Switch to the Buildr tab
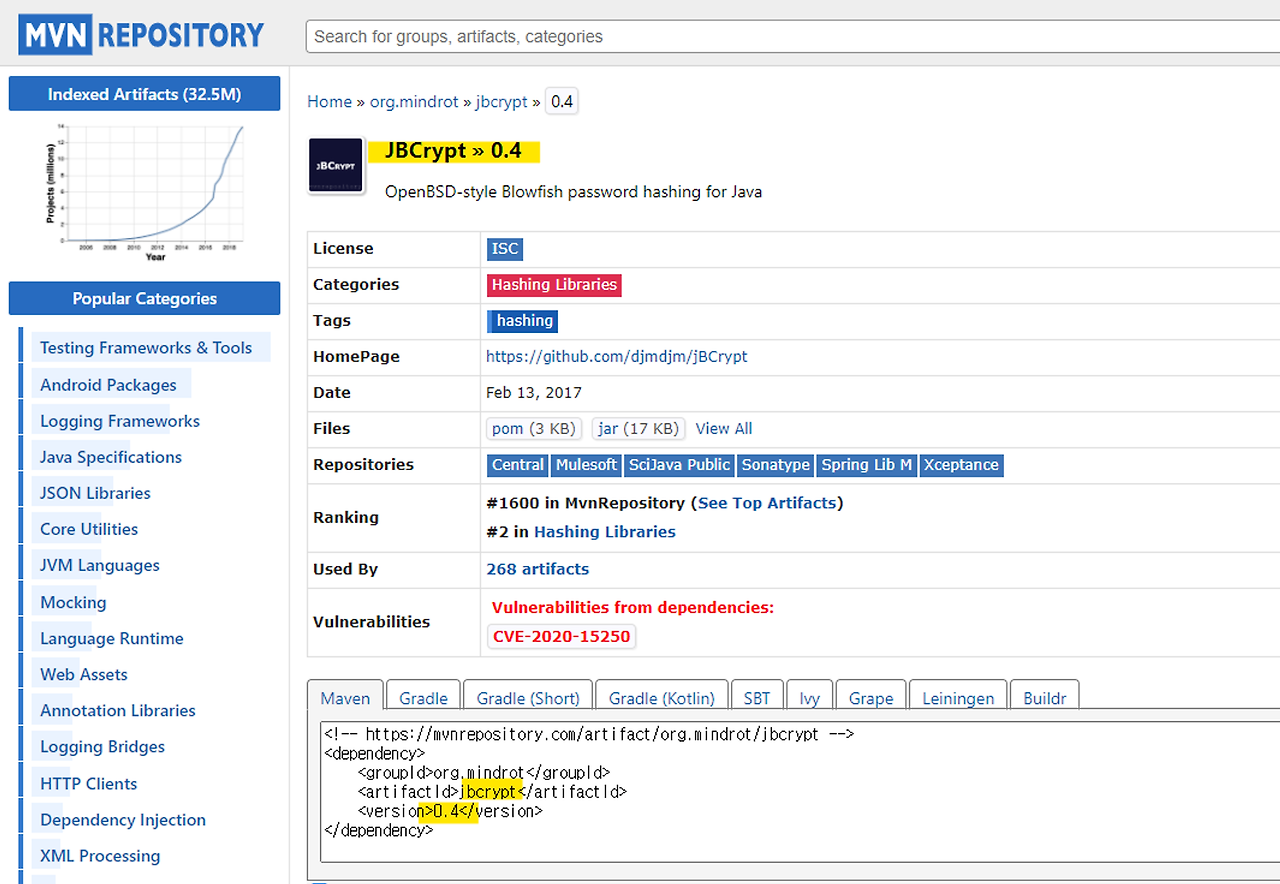This screenshot has height=884, width=1280. [x=1045, y=697]
